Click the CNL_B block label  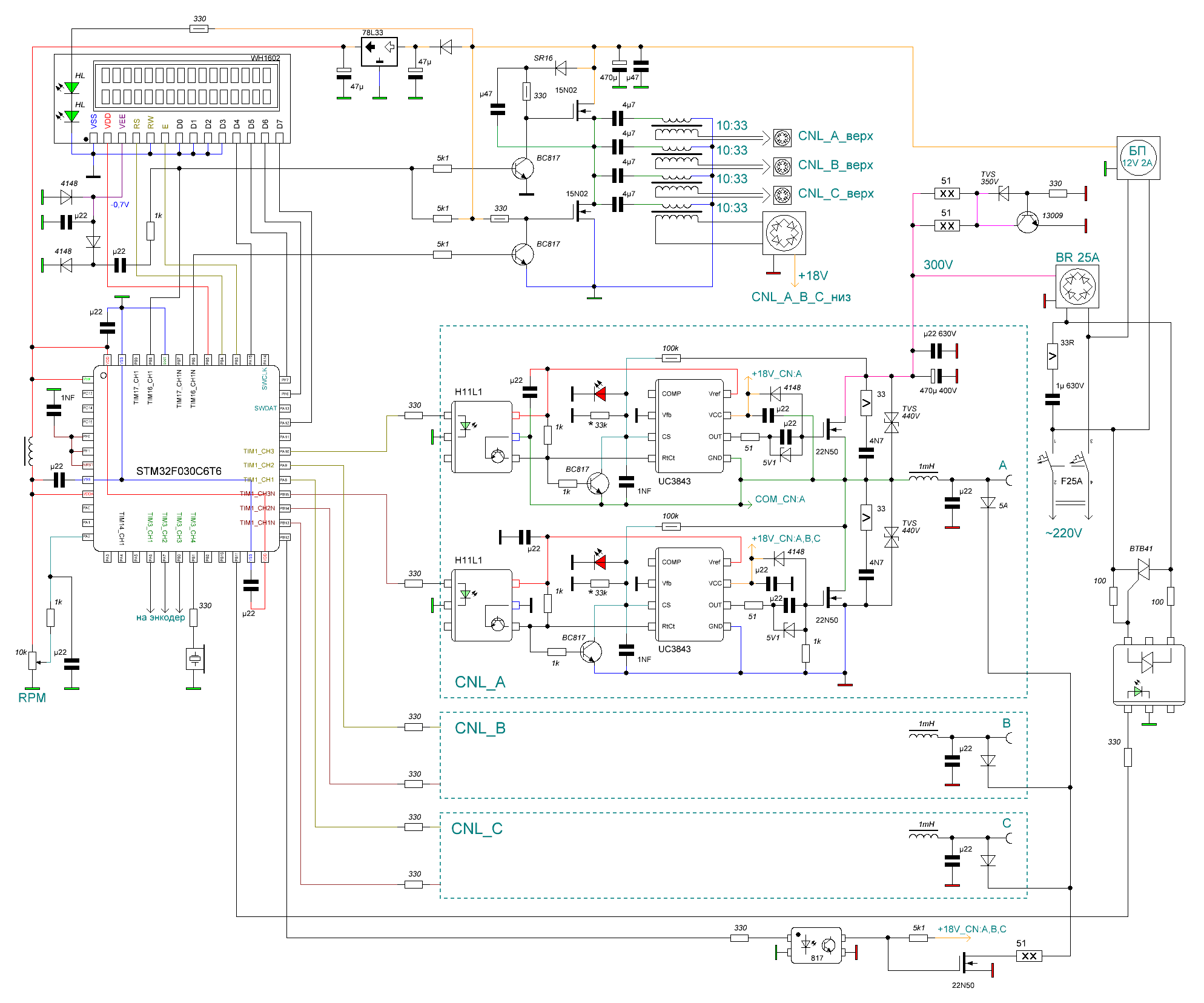(x=480, y=728)
